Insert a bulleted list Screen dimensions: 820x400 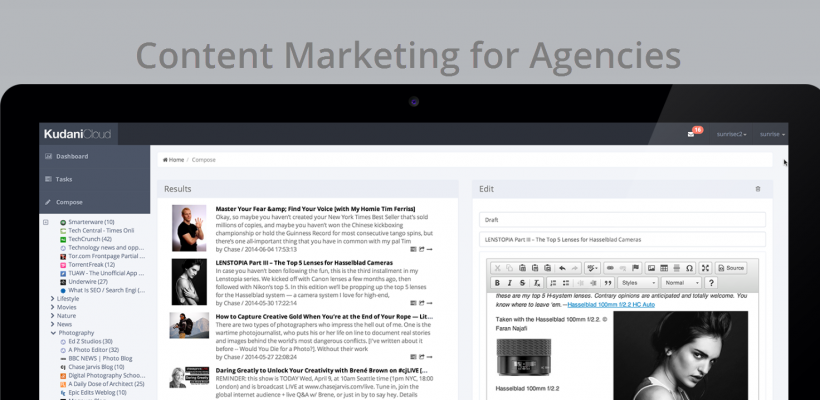[x=566, y=283]
